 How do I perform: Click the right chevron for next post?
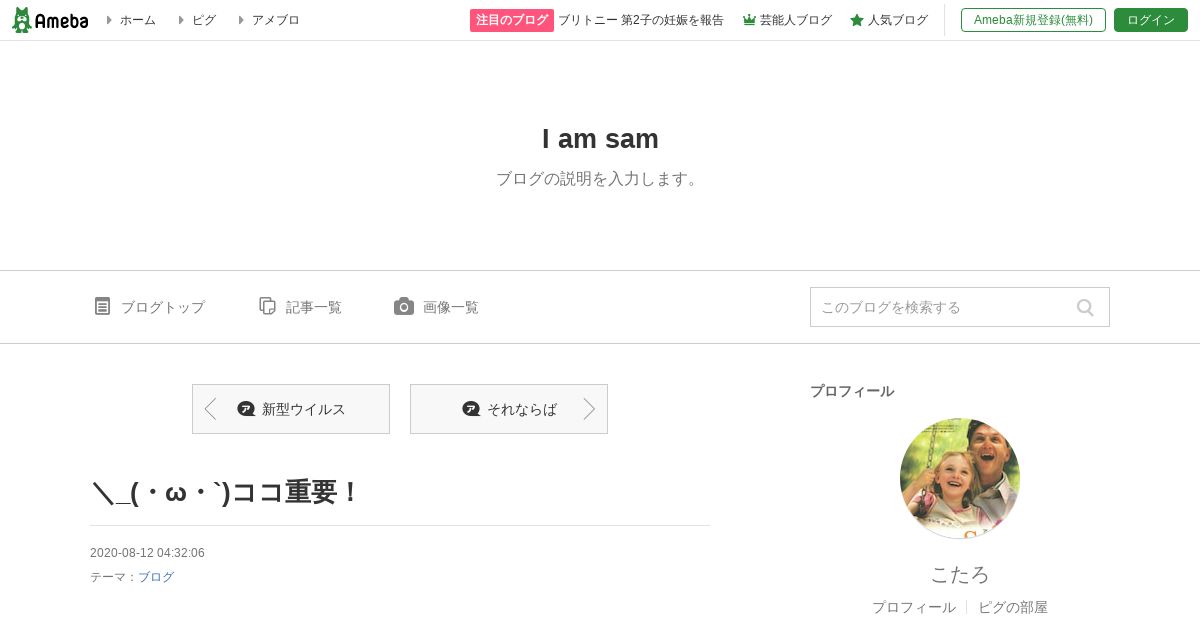pyautogui.click(x=589, y=409)
